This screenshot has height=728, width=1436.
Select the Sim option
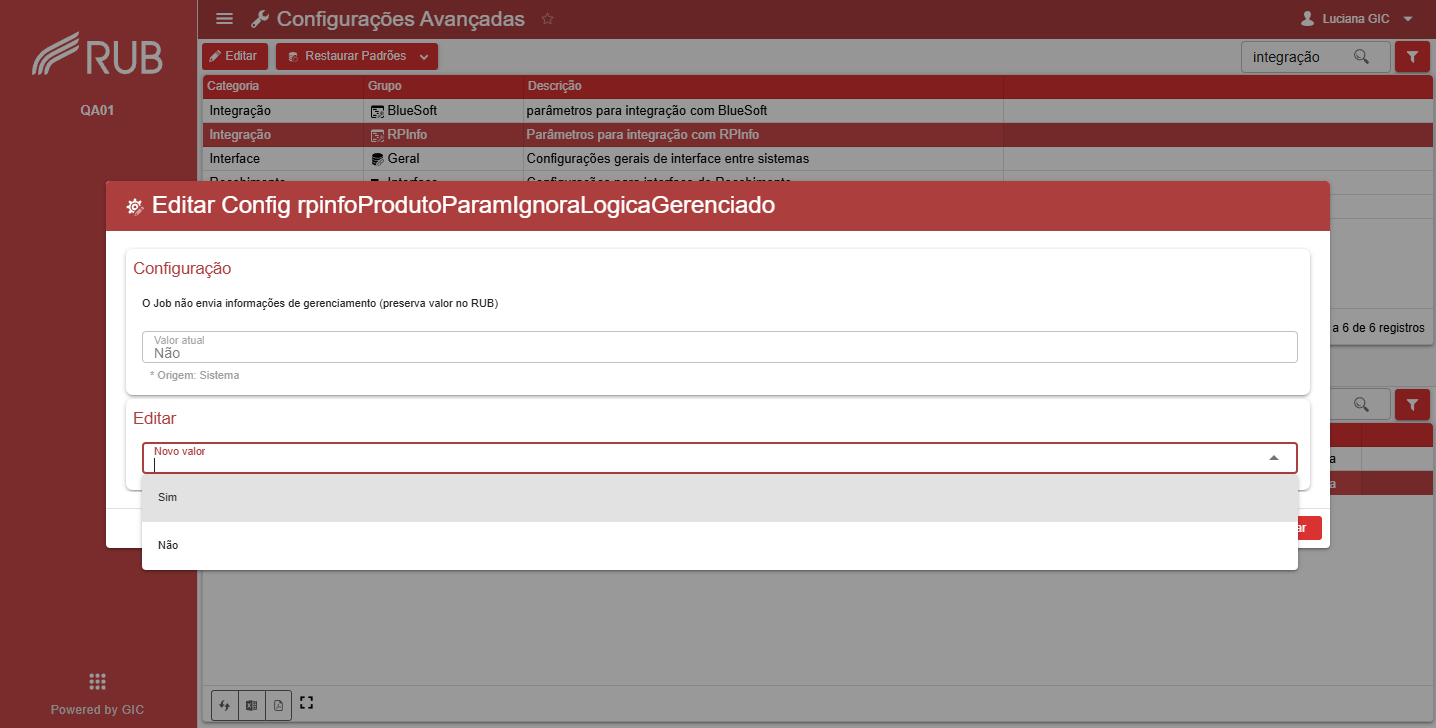[x=720, y=497]
